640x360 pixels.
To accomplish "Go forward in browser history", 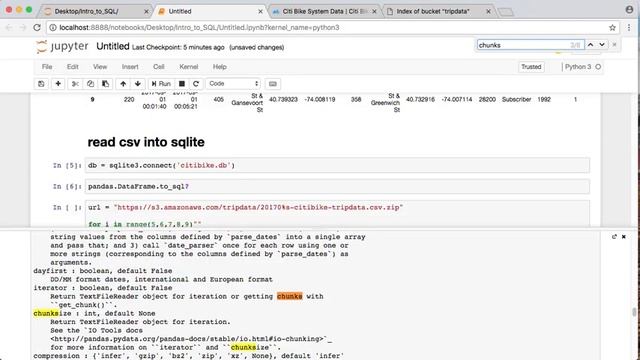I will (x=23, y=28).
